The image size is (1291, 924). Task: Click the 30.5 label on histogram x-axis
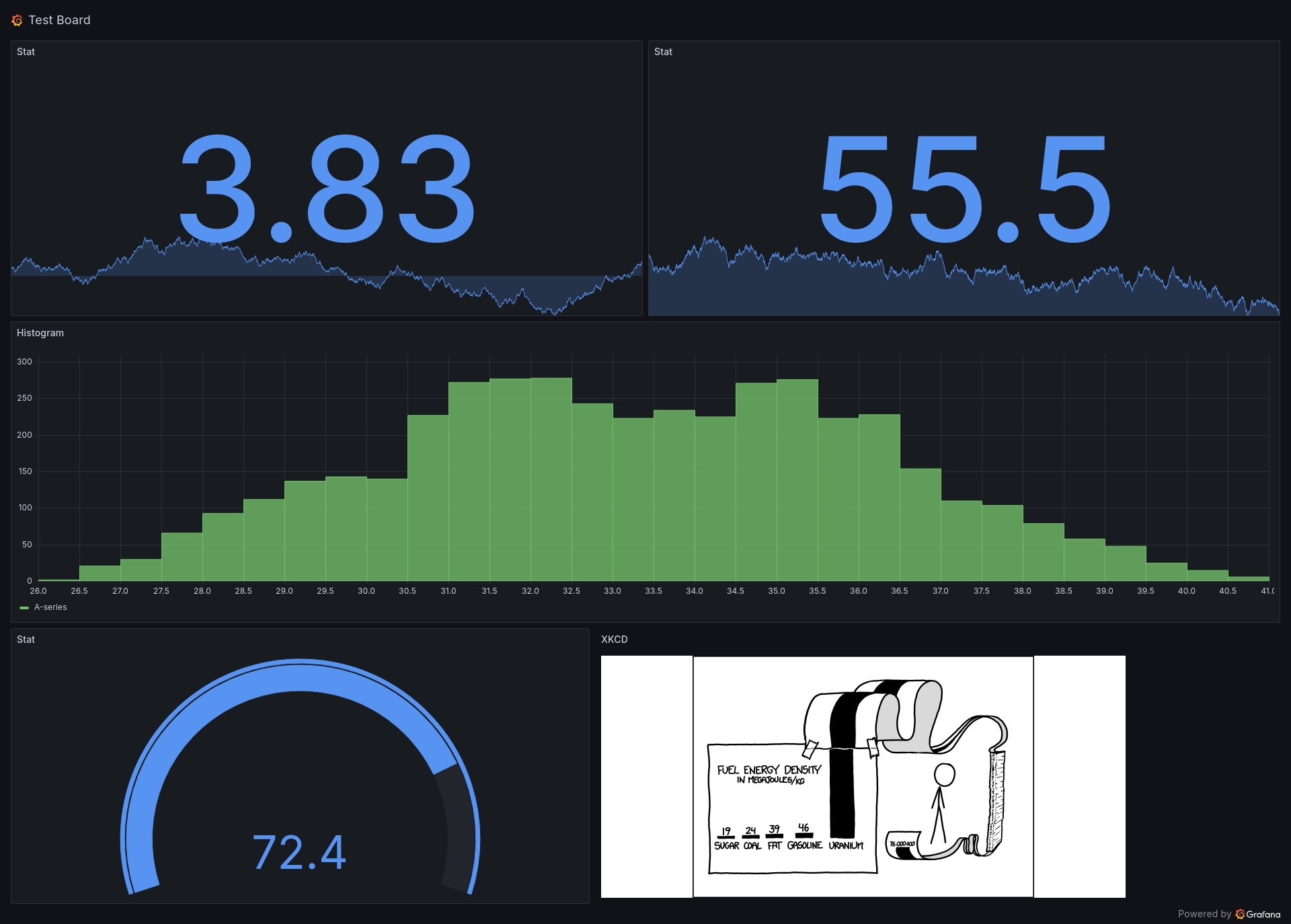407,591
